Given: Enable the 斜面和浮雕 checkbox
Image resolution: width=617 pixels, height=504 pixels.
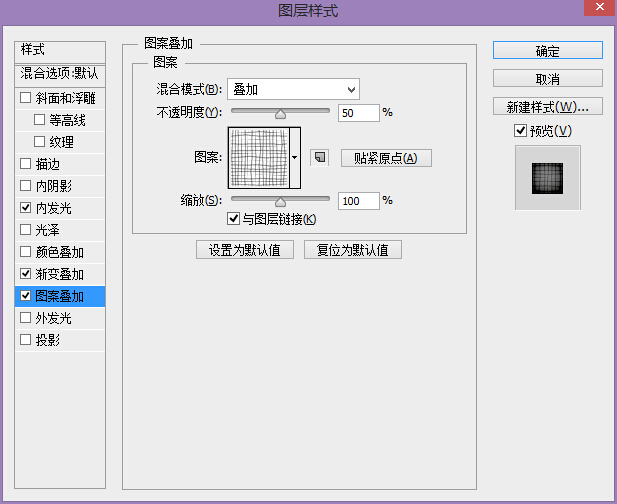Looking at the screenshot, I should [26, 98].
